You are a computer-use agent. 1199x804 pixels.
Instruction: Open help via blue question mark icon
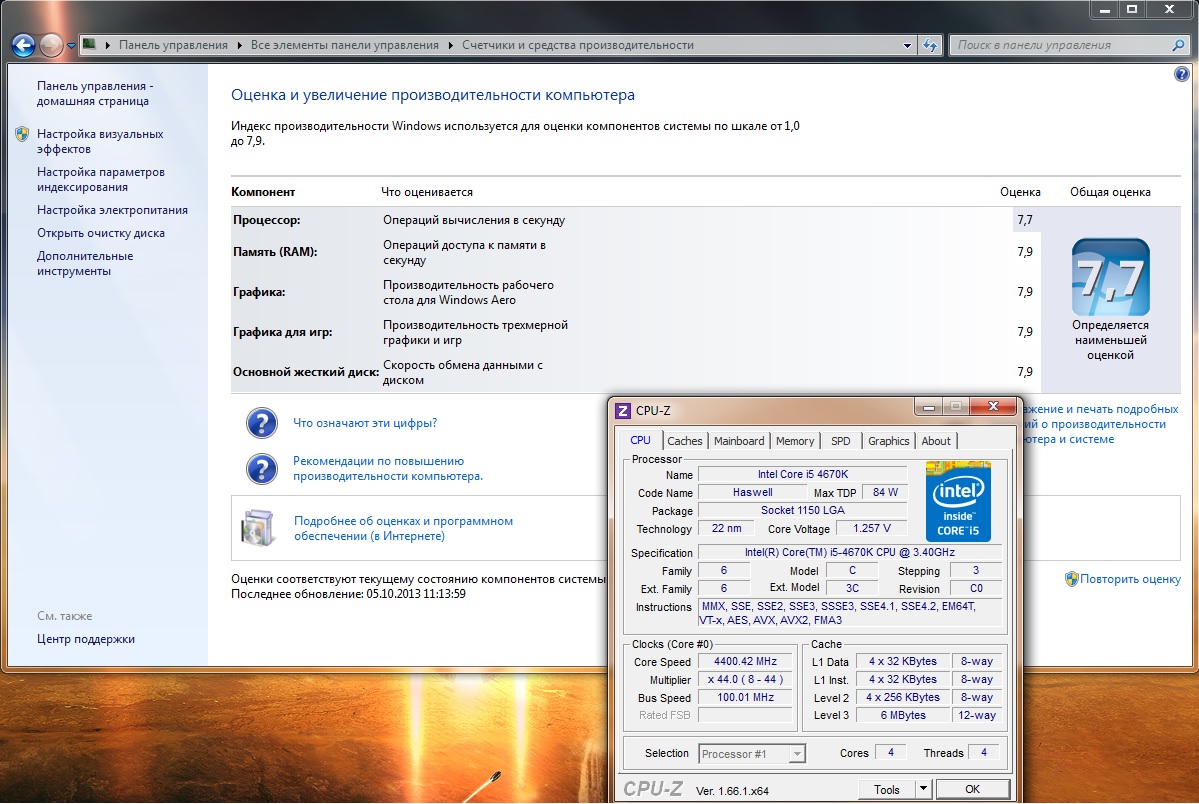[x=1181, y=74]
